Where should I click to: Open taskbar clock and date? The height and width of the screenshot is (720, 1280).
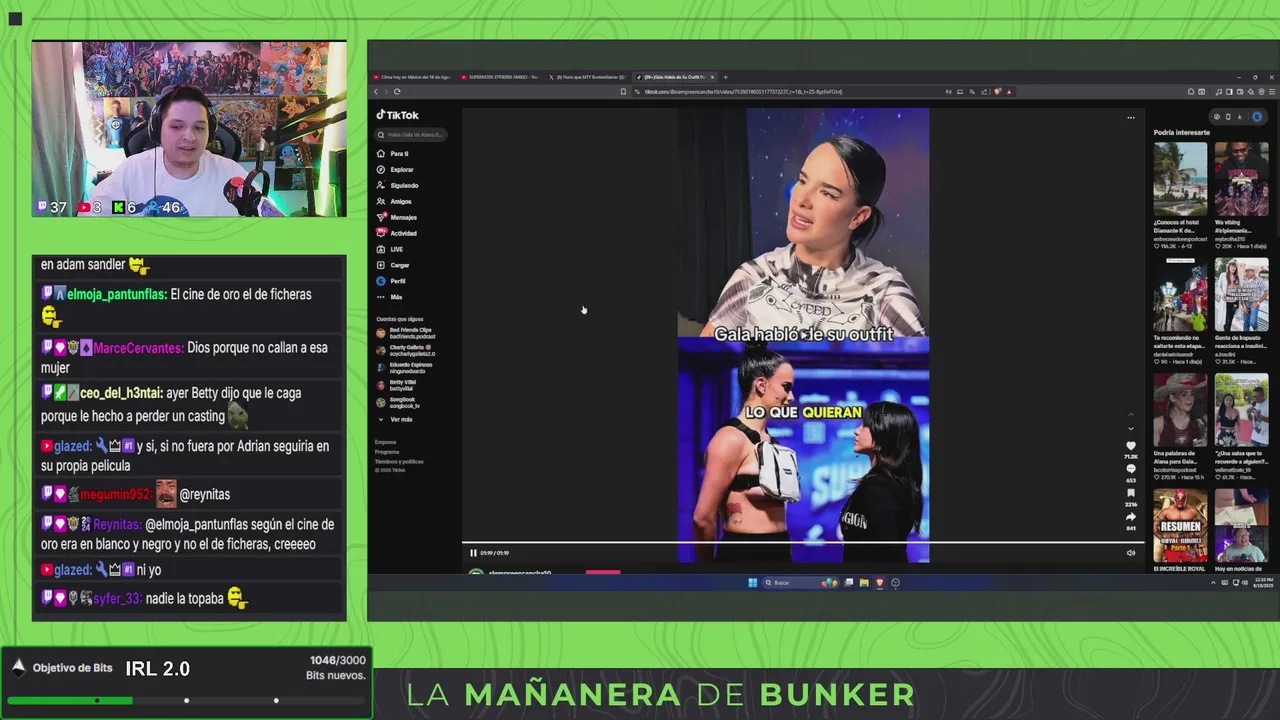(x=1263, y=583)
